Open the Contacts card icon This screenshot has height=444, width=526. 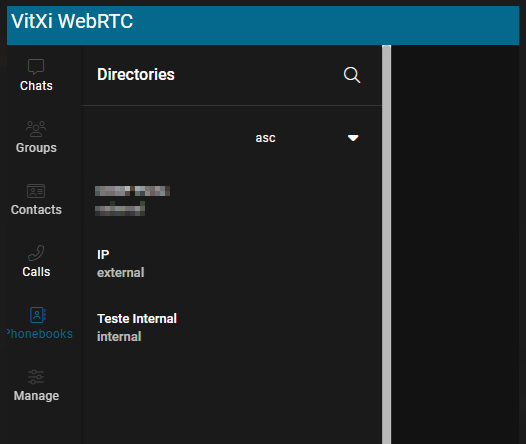36,191
